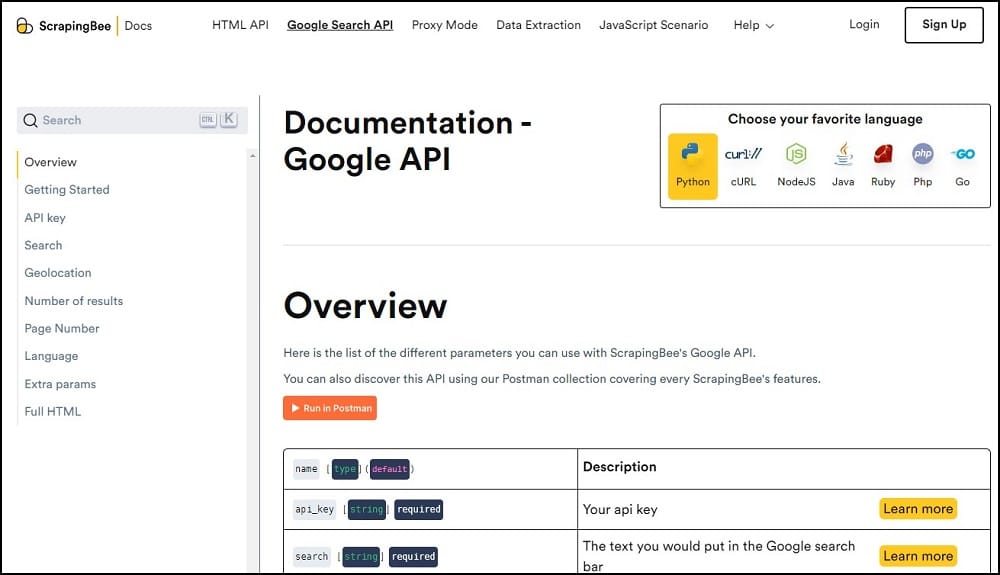
Task: Click the Docs link in the header
Action: pyautogui.click(x=138, y=25)
